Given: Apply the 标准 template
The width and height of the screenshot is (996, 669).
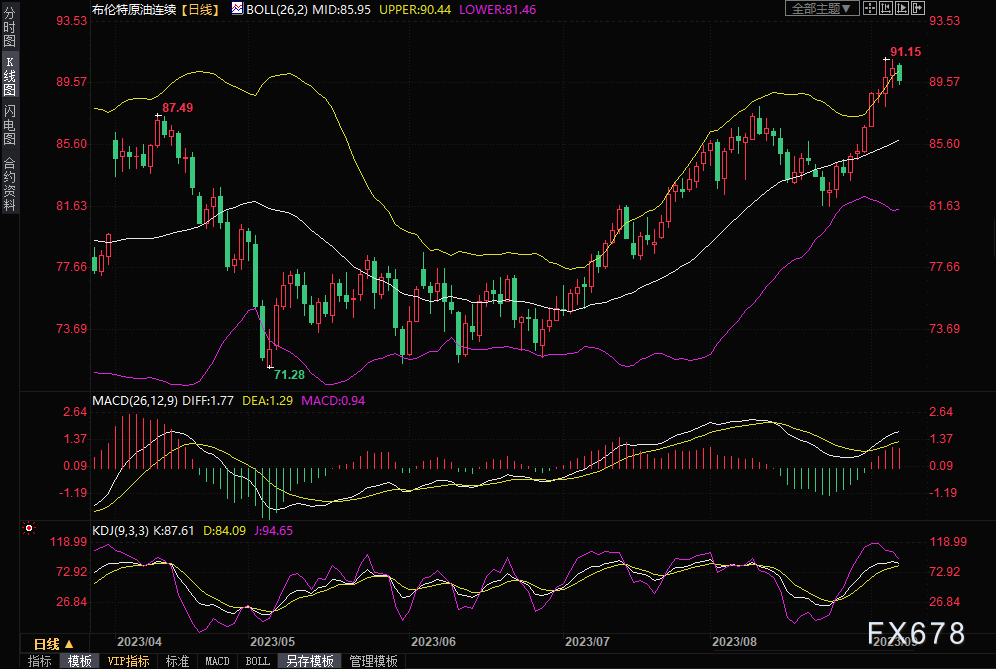Looking at the screenshot, I should [x=177, y=661].
